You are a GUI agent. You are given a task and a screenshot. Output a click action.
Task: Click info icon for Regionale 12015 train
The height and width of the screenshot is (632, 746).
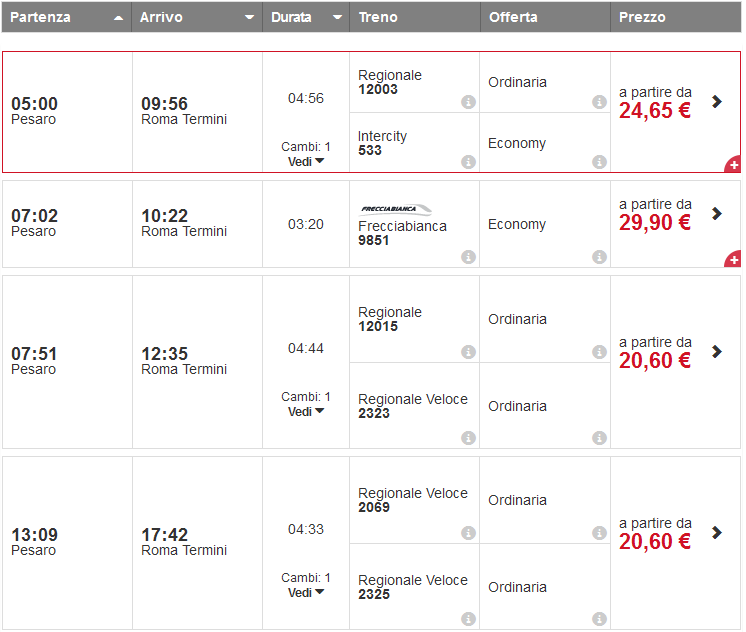(468, 352)
